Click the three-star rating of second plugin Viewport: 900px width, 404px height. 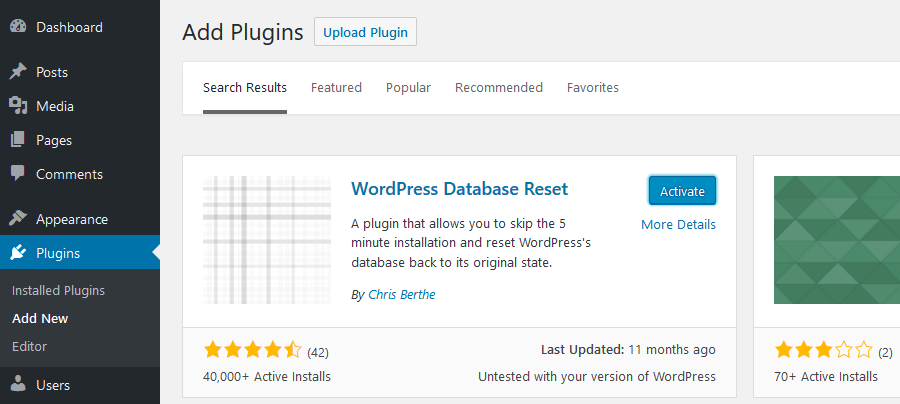(x=823, y=349)
